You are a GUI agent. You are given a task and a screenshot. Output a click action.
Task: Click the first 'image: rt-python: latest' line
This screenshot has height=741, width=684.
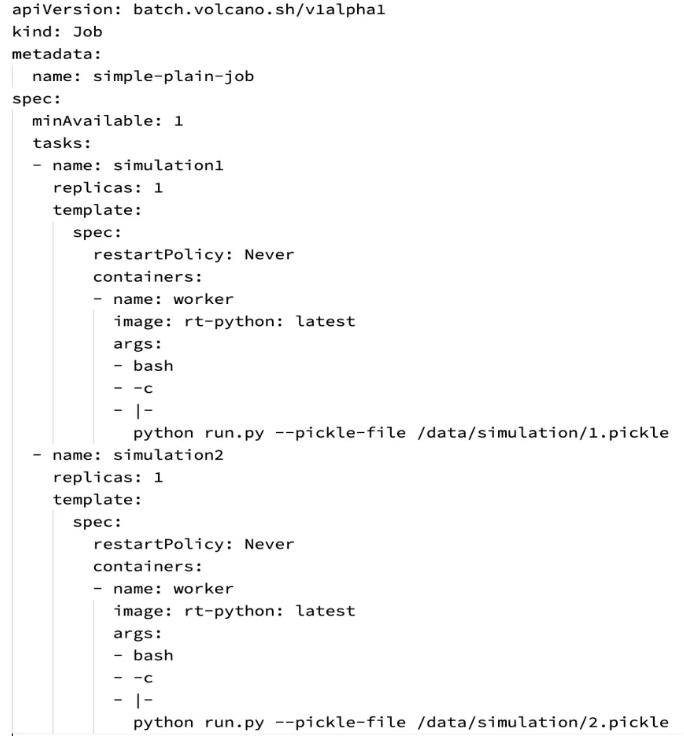[234, 321]
